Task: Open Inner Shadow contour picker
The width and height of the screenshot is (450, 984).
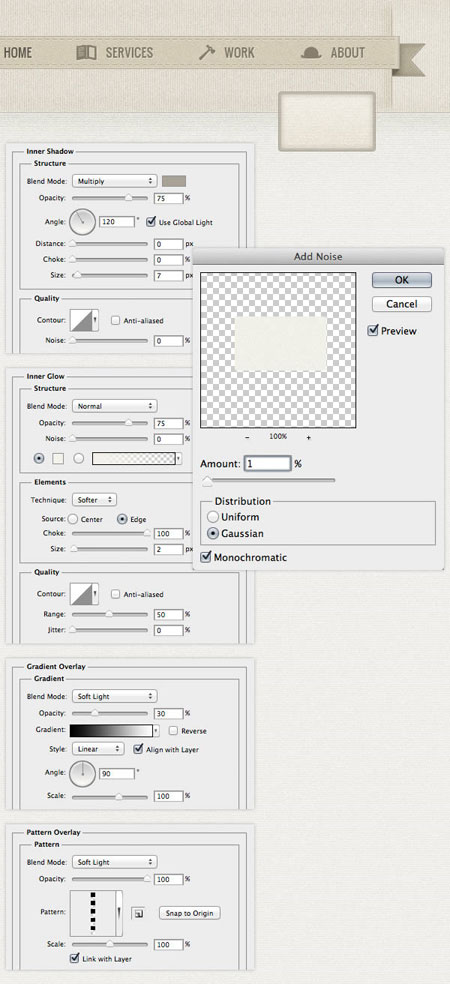Action: pos(83,320)
